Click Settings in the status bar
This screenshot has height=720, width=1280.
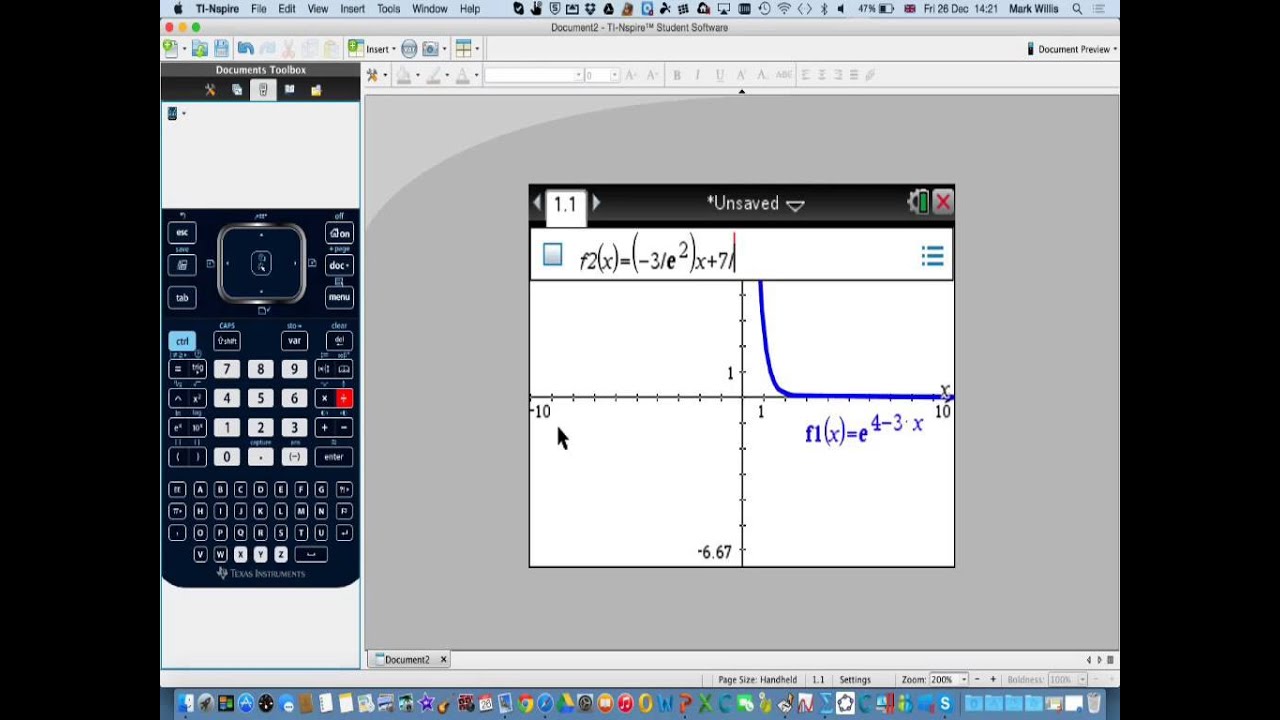(x=855, y=680)
